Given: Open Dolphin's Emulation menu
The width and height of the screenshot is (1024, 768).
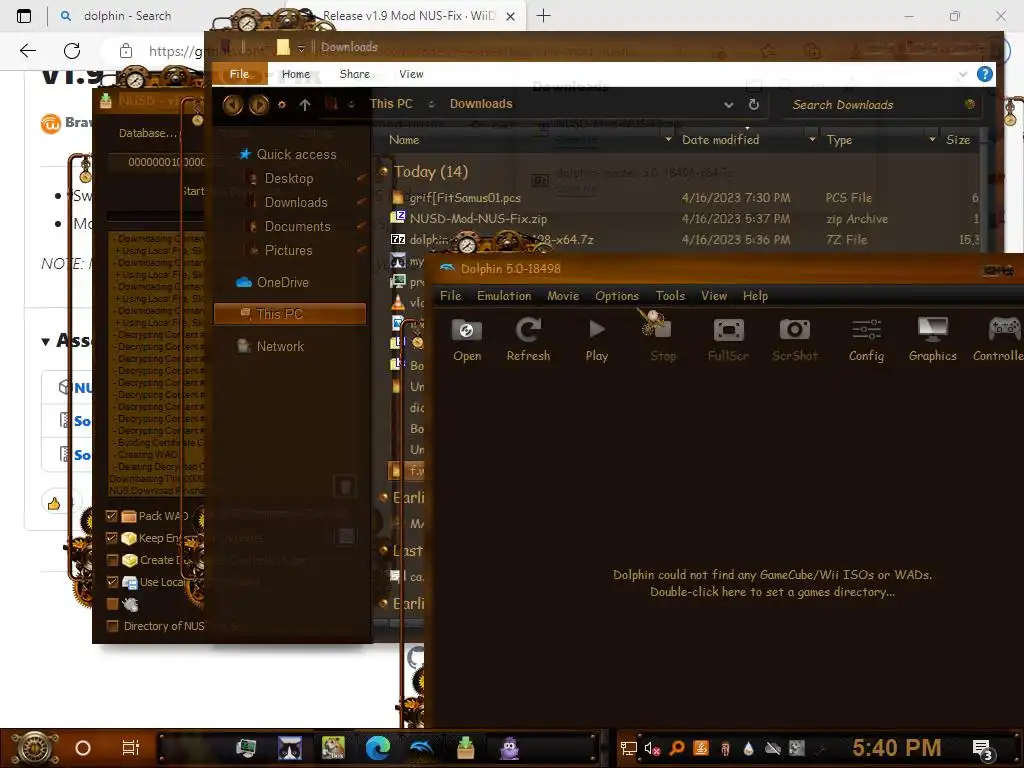Looking at the screenshot, I should (x=504, y=296).
